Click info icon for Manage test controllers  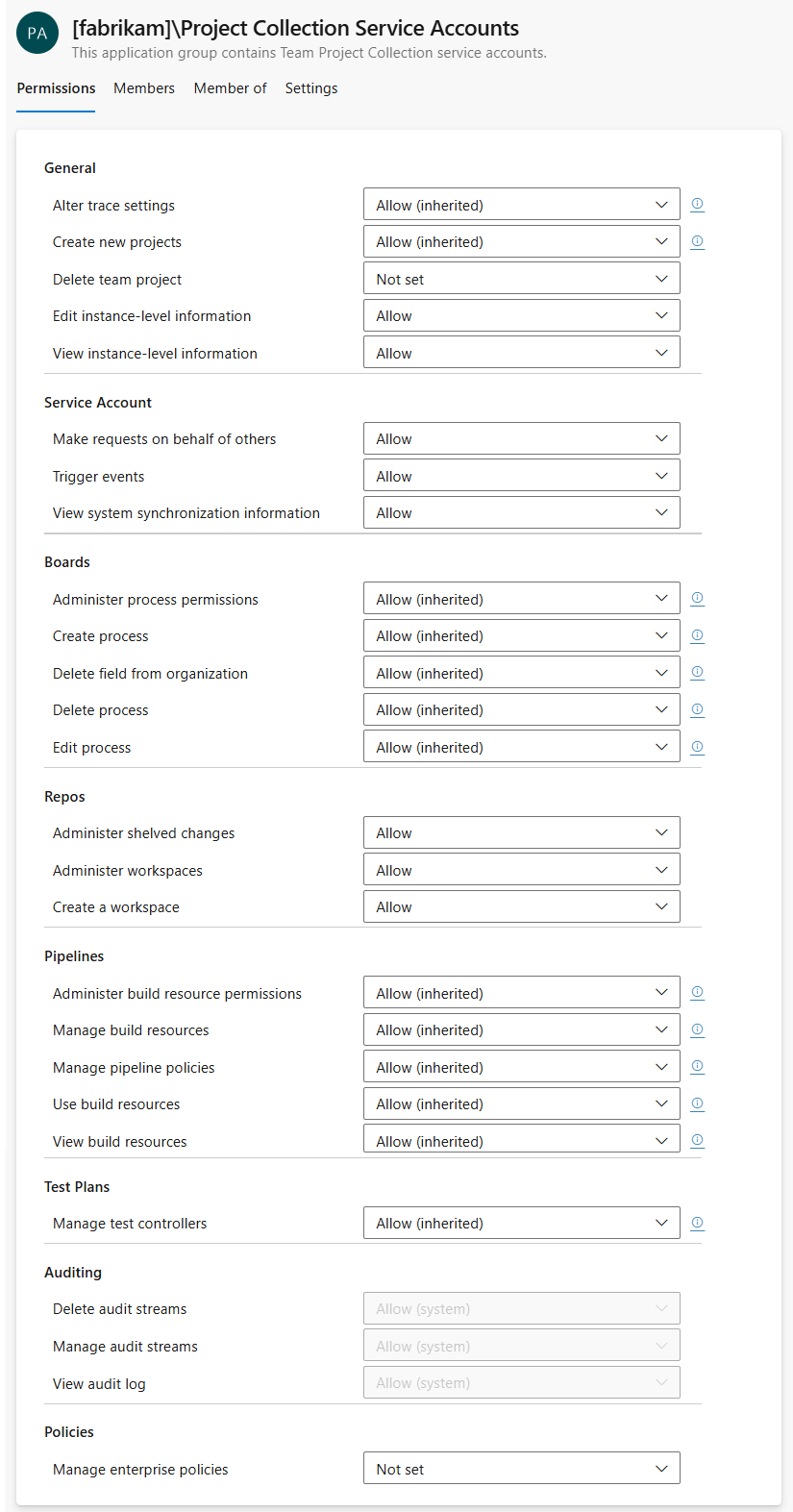click(698, 1223)
